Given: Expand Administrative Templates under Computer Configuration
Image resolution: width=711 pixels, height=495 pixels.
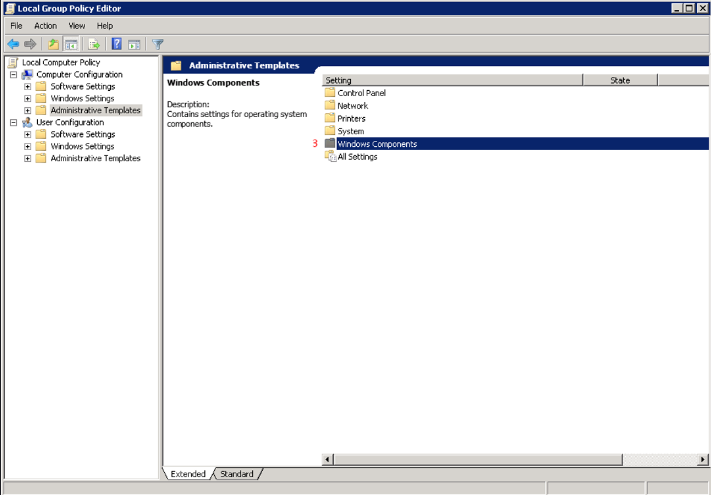Looking at the screenshot, I should [28, 110].
